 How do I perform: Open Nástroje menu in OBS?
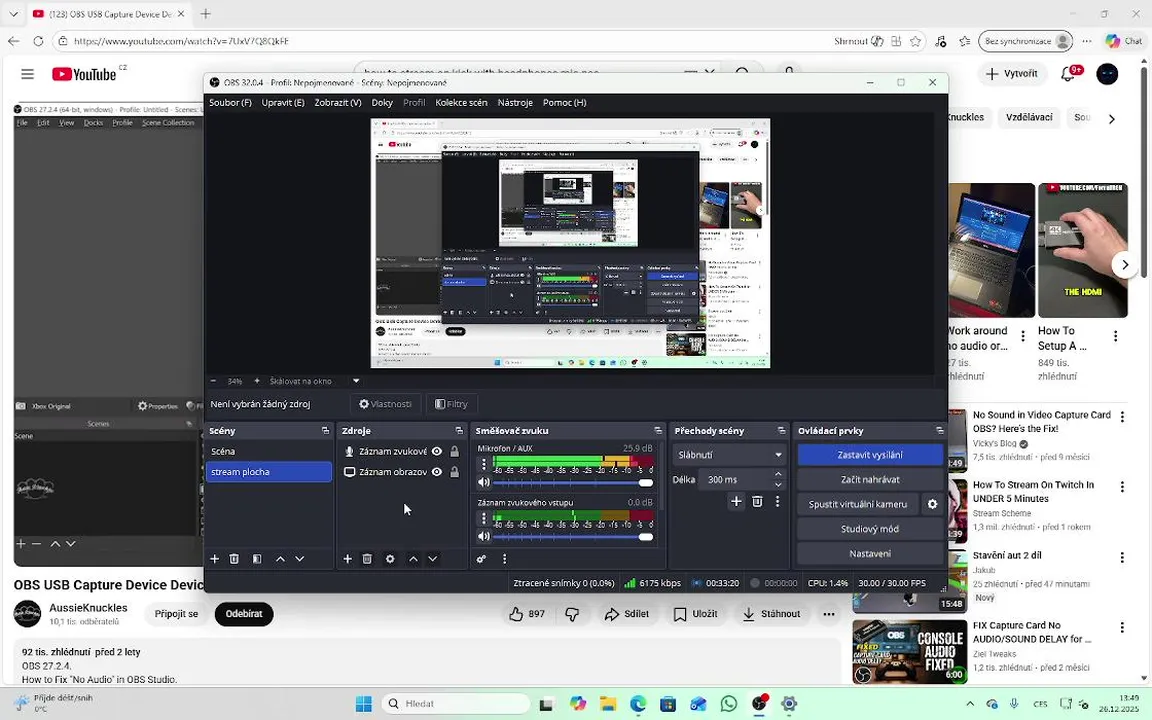click(x=515, y=103)
